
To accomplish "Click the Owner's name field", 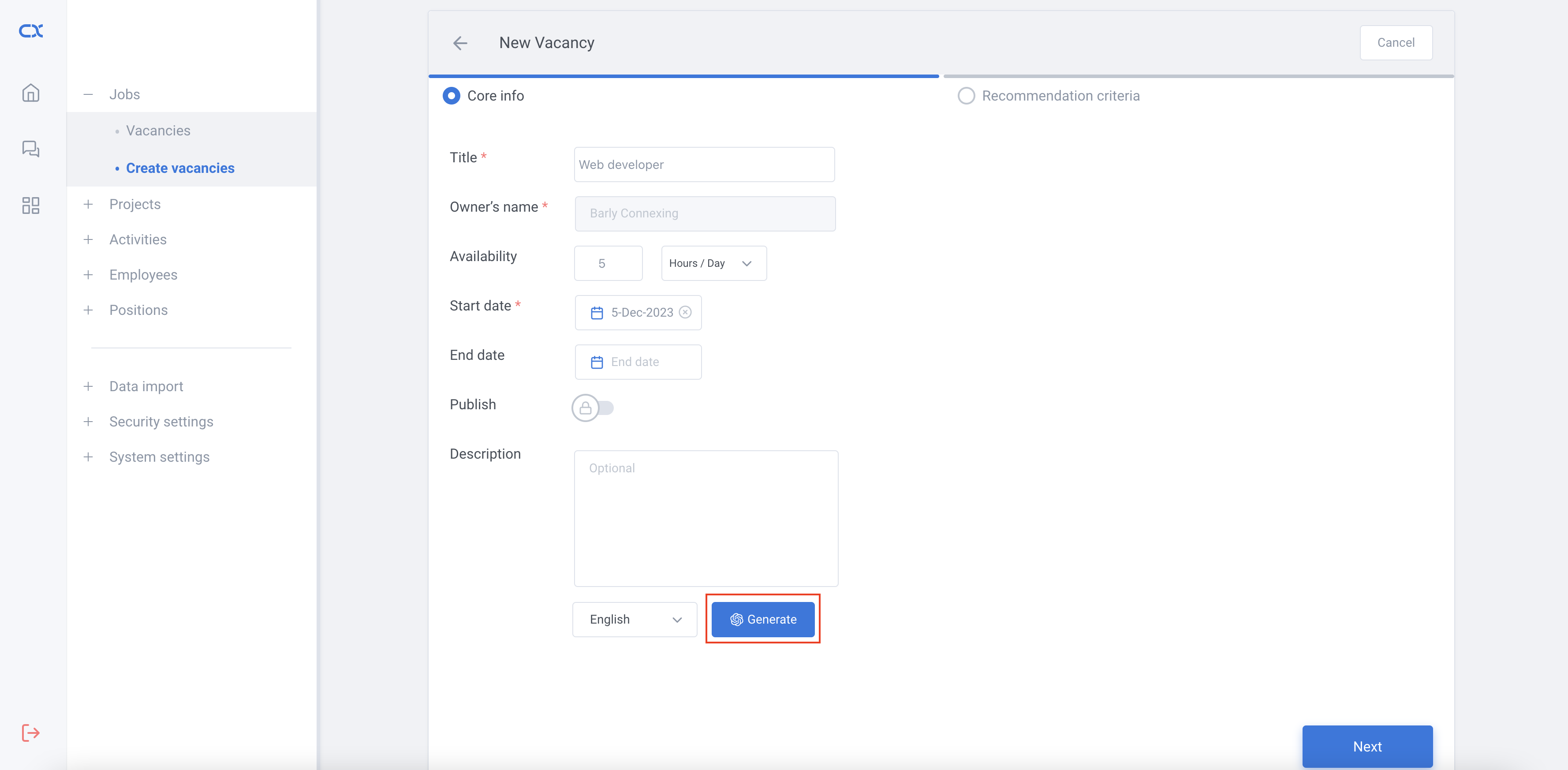I will [705, 213].
